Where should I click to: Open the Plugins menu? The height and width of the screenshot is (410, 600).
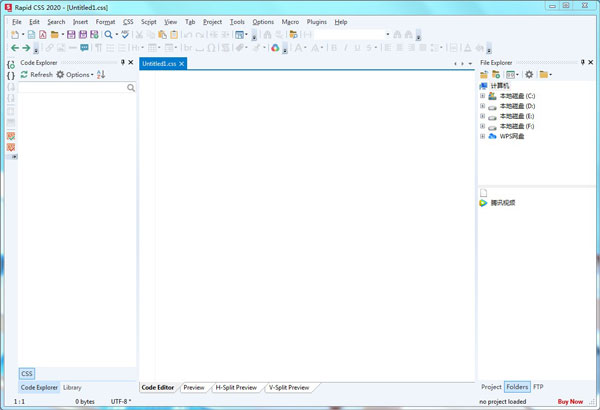(x=316, y=22)
